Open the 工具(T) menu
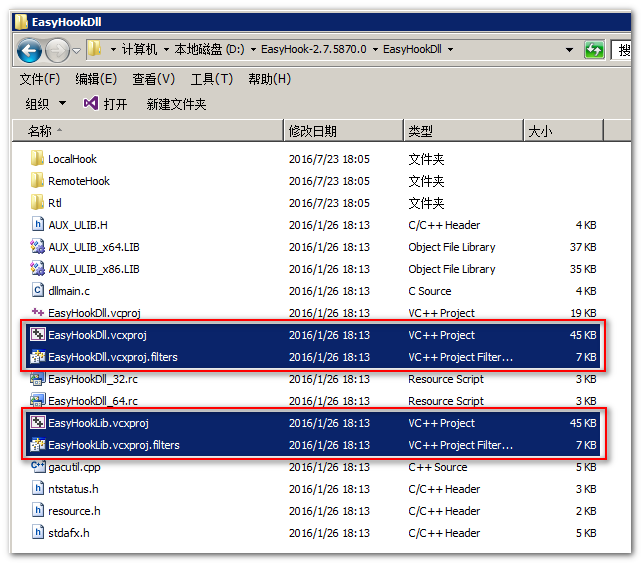The height and width of the screenshot is (563, 641). point(212,79)
